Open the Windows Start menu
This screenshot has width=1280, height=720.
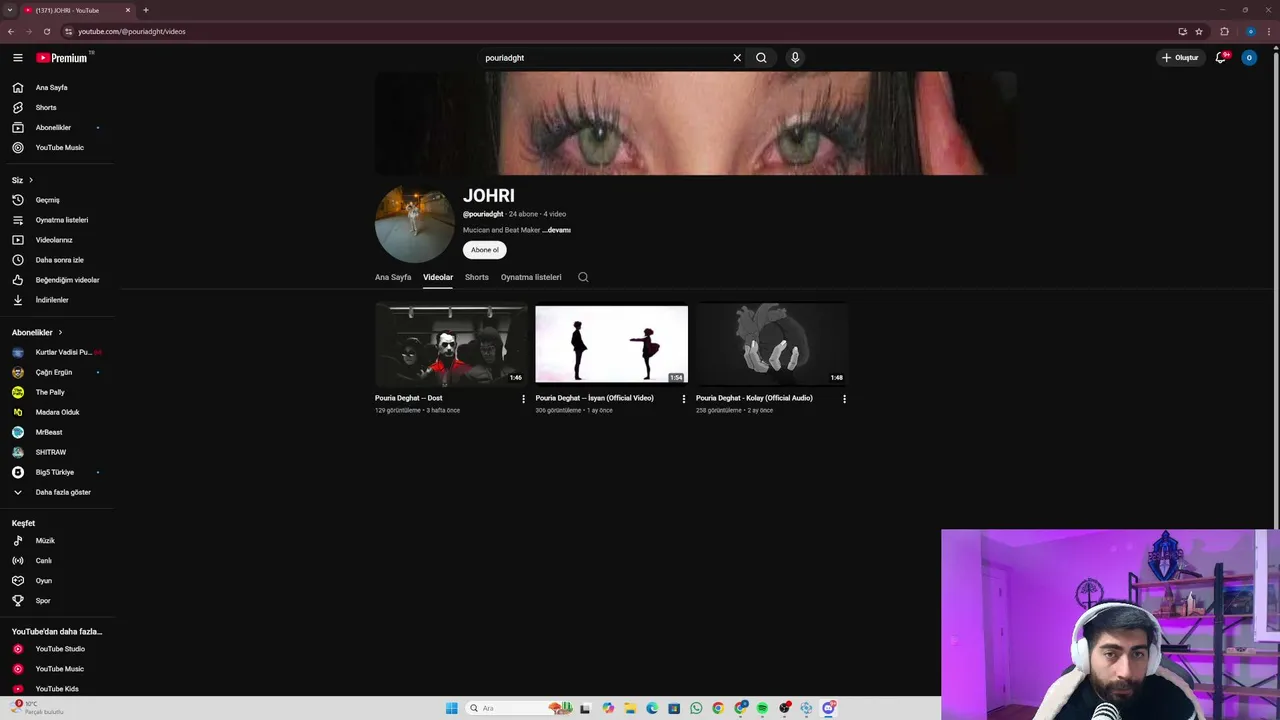pos(452,708)
